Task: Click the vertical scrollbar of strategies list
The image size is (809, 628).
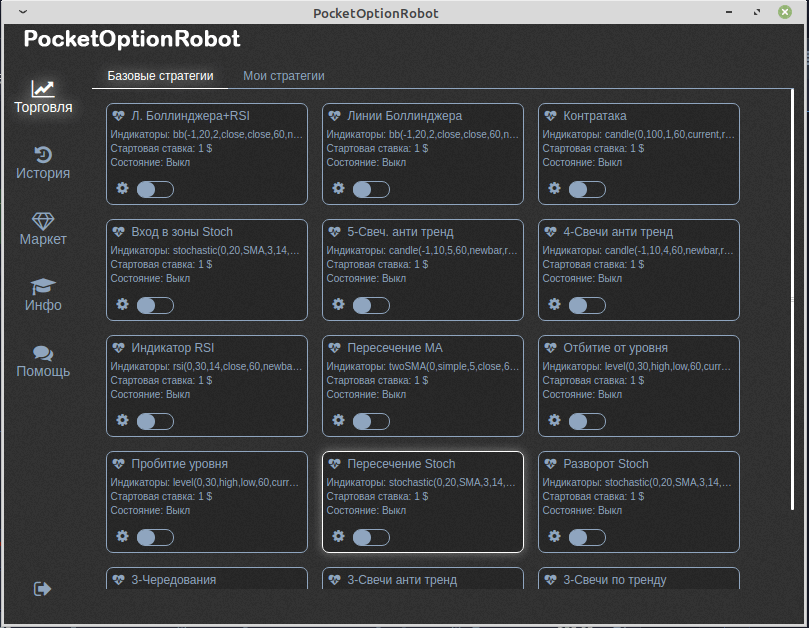Action: pyautogui.click(x=792, y=300)
